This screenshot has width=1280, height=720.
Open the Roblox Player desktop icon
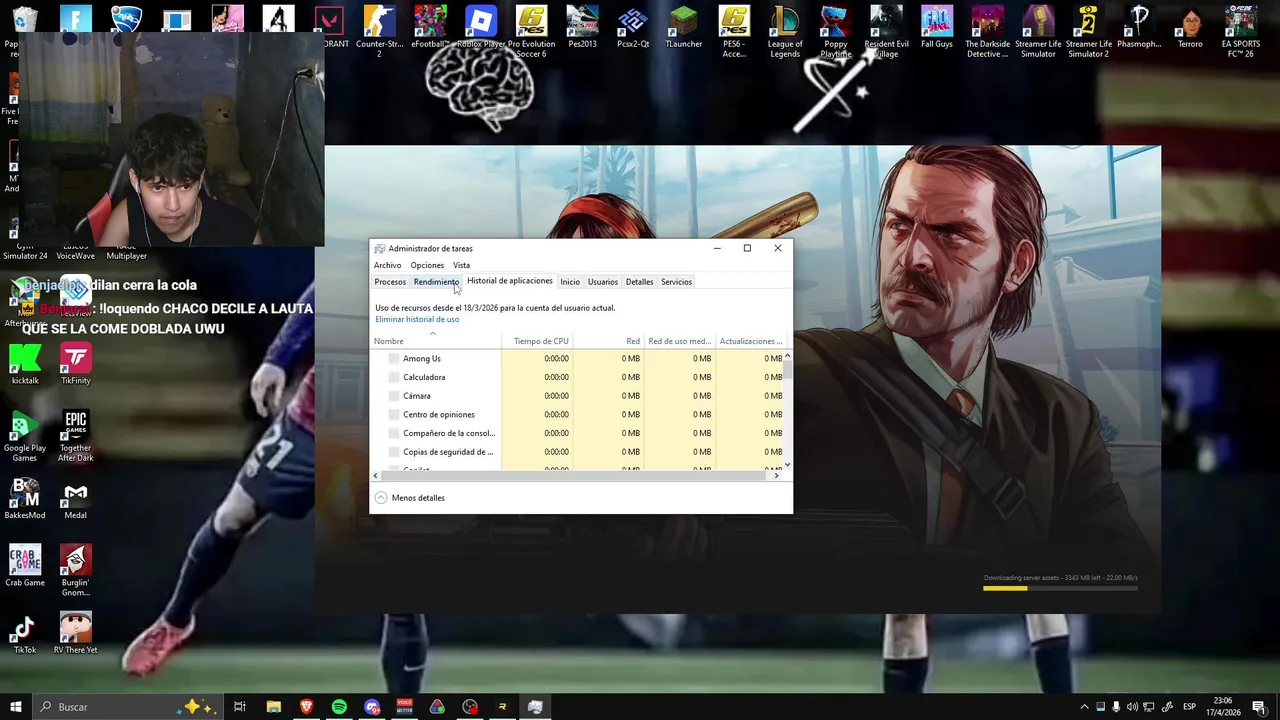481,27
